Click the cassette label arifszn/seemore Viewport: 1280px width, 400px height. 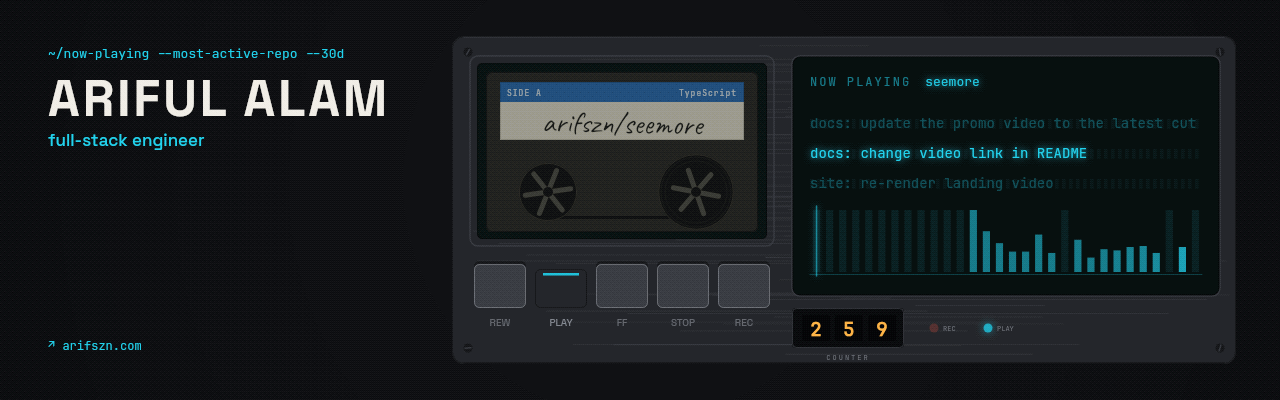coord(624,125)
